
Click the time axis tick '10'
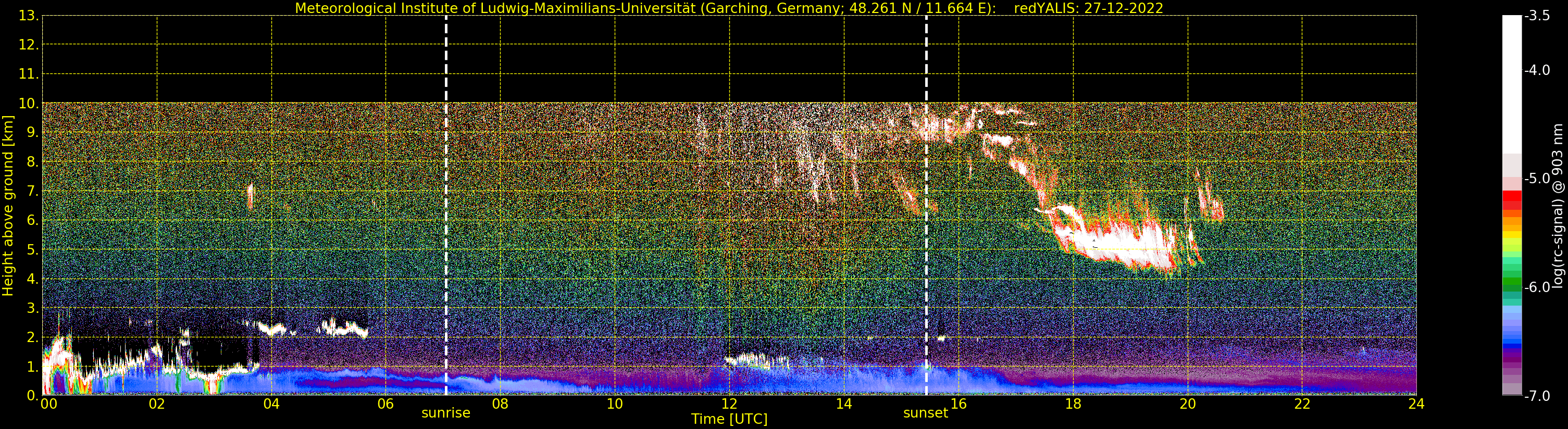(615, 405)
